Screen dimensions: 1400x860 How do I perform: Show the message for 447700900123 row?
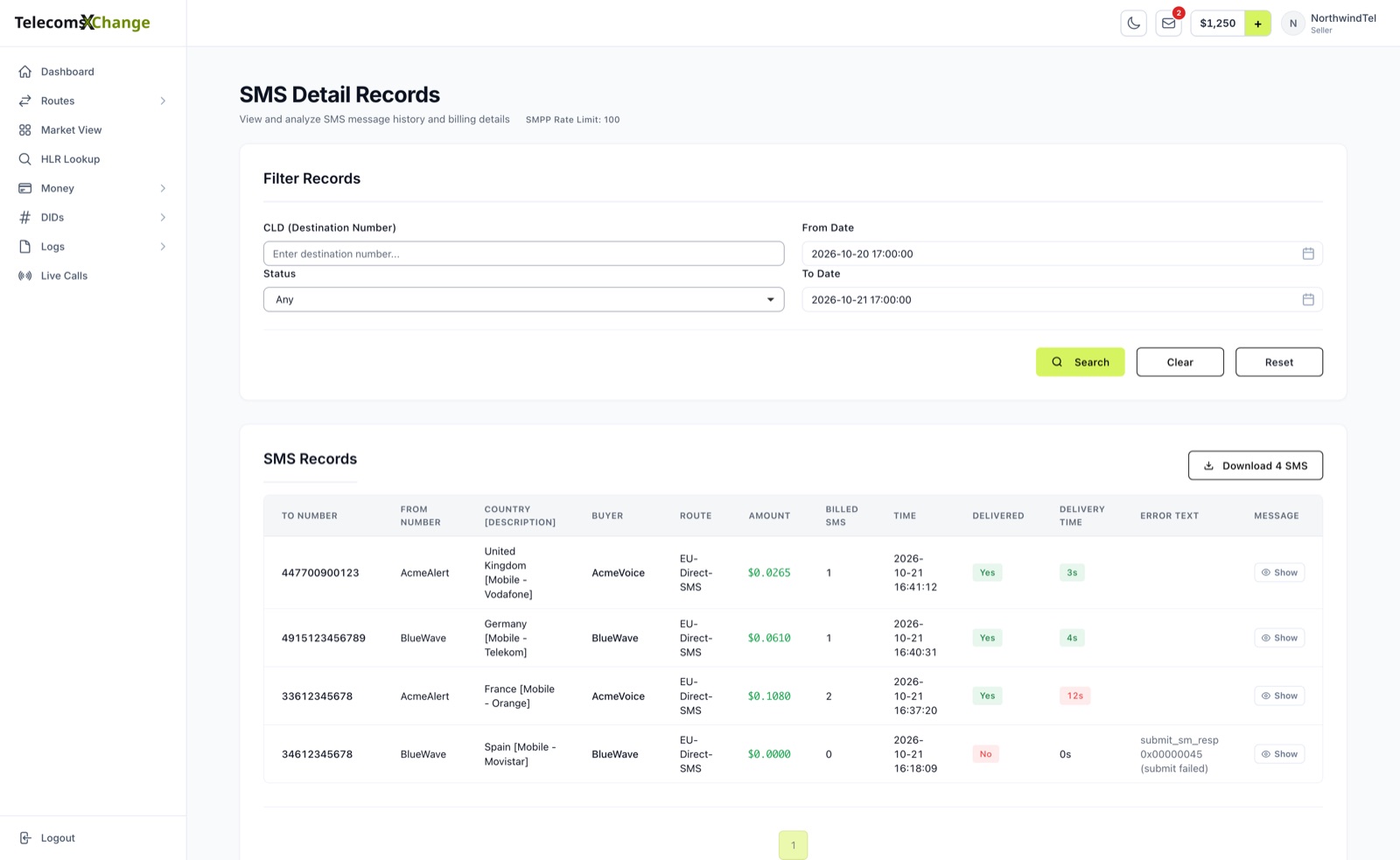pos(1279,572)
